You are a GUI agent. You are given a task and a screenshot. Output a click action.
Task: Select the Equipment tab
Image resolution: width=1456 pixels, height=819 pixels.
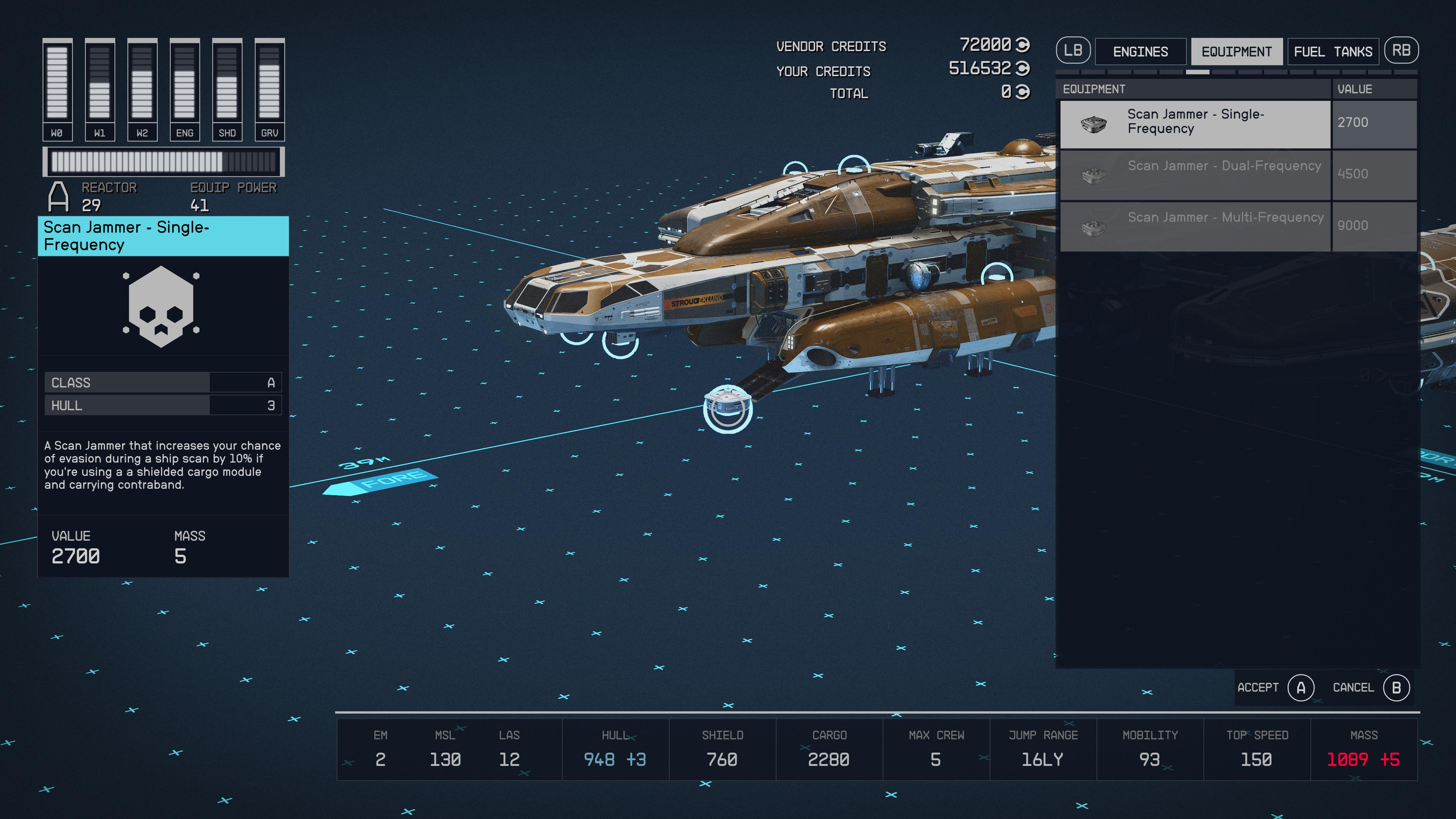point(1237,52)
